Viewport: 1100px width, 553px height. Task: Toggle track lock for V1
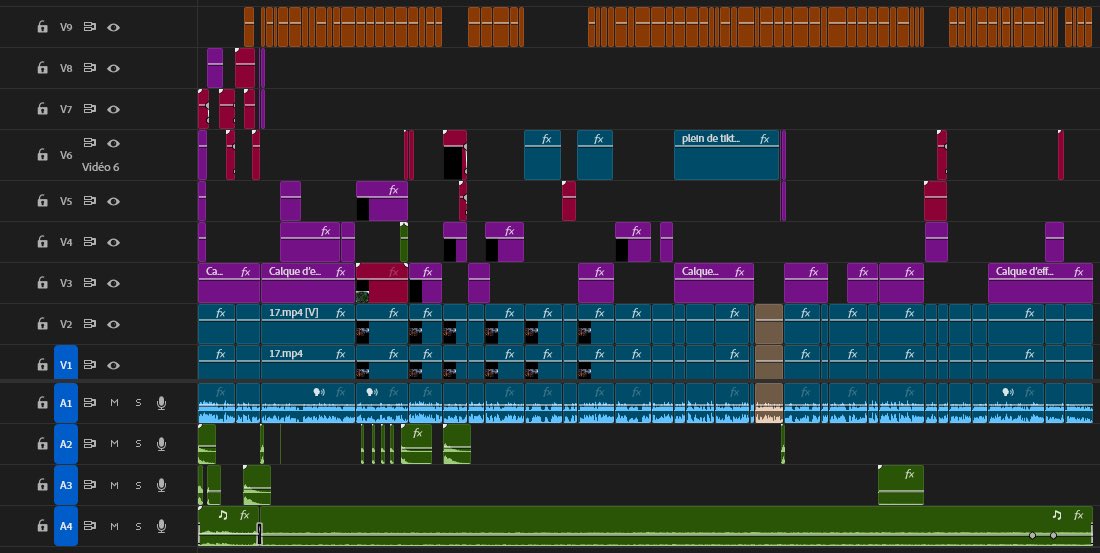(x=43, y=365)
